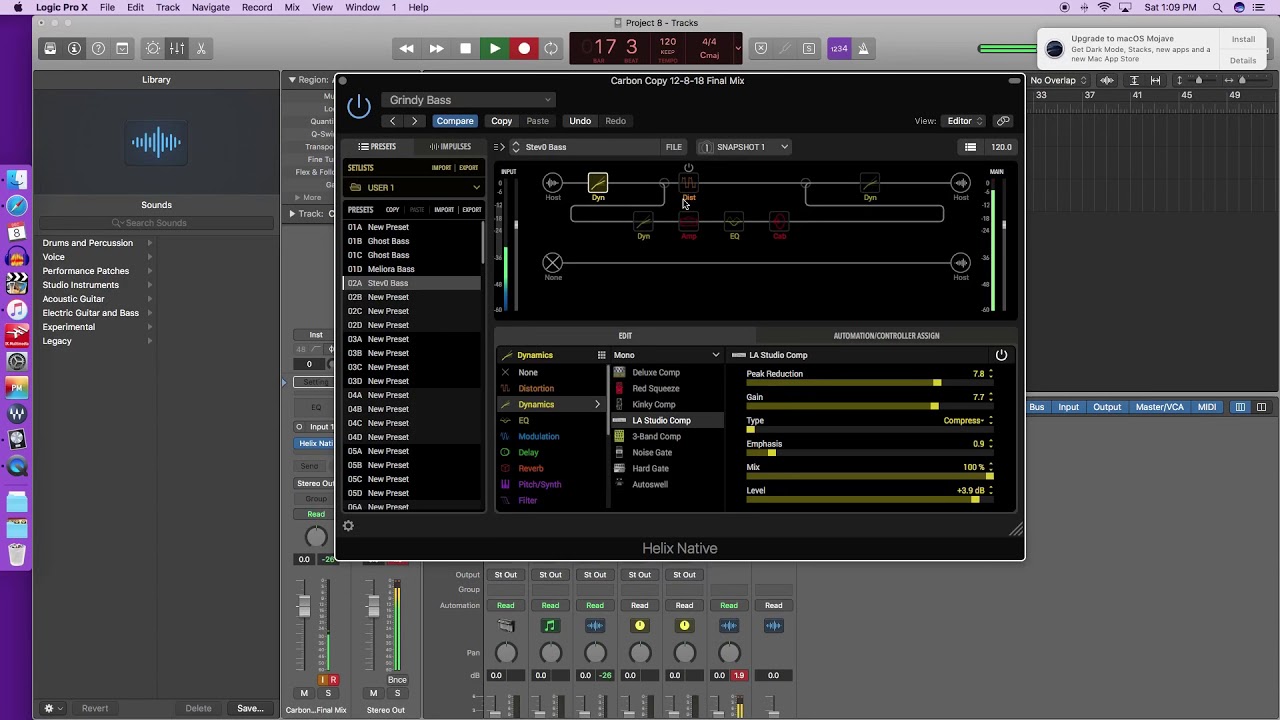The width and height of the screenshot is (1280, 720).
Task: Select the Cab block in signal path
Action: 780,222
